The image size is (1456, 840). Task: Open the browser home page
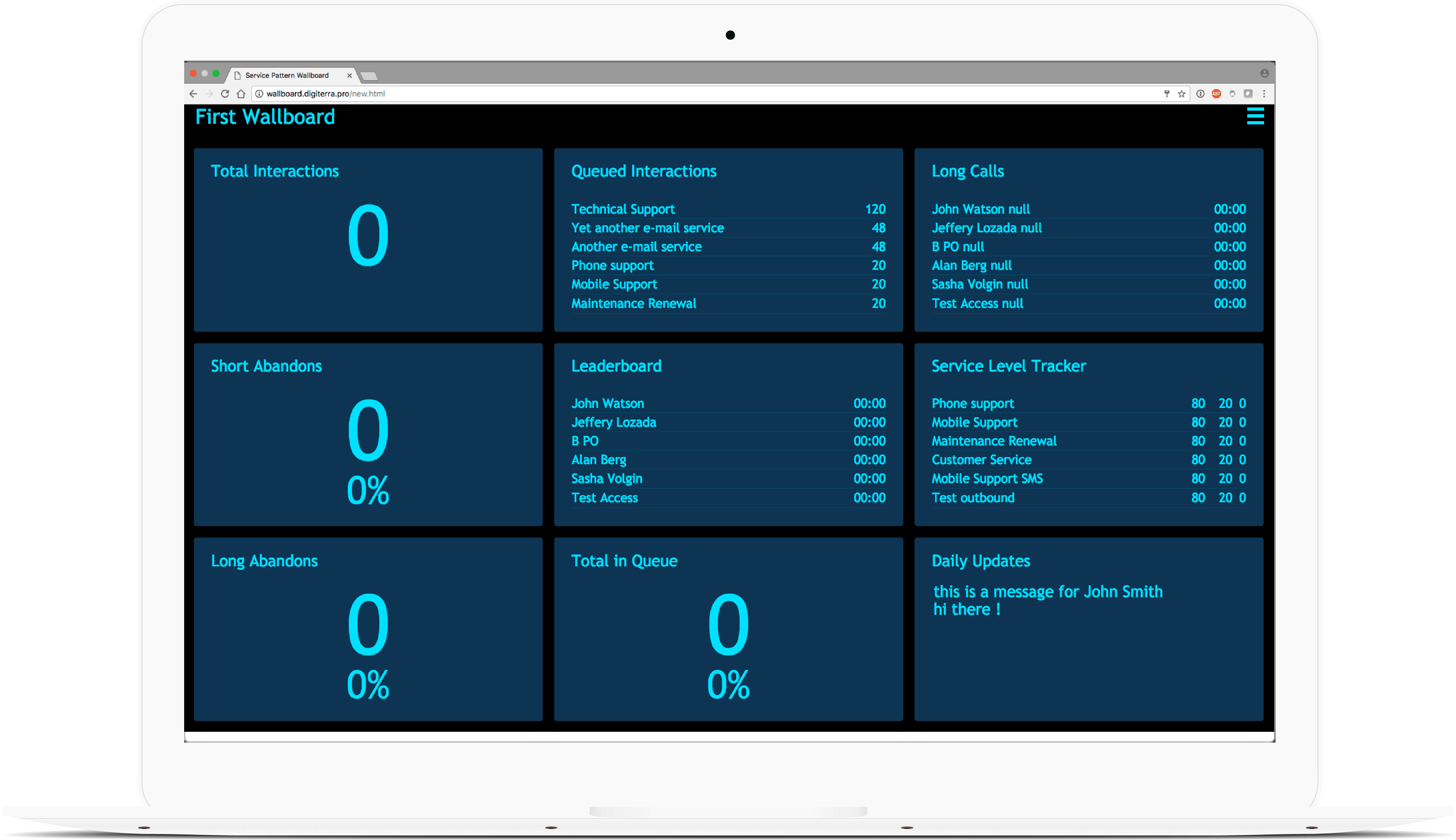(241, 94)
